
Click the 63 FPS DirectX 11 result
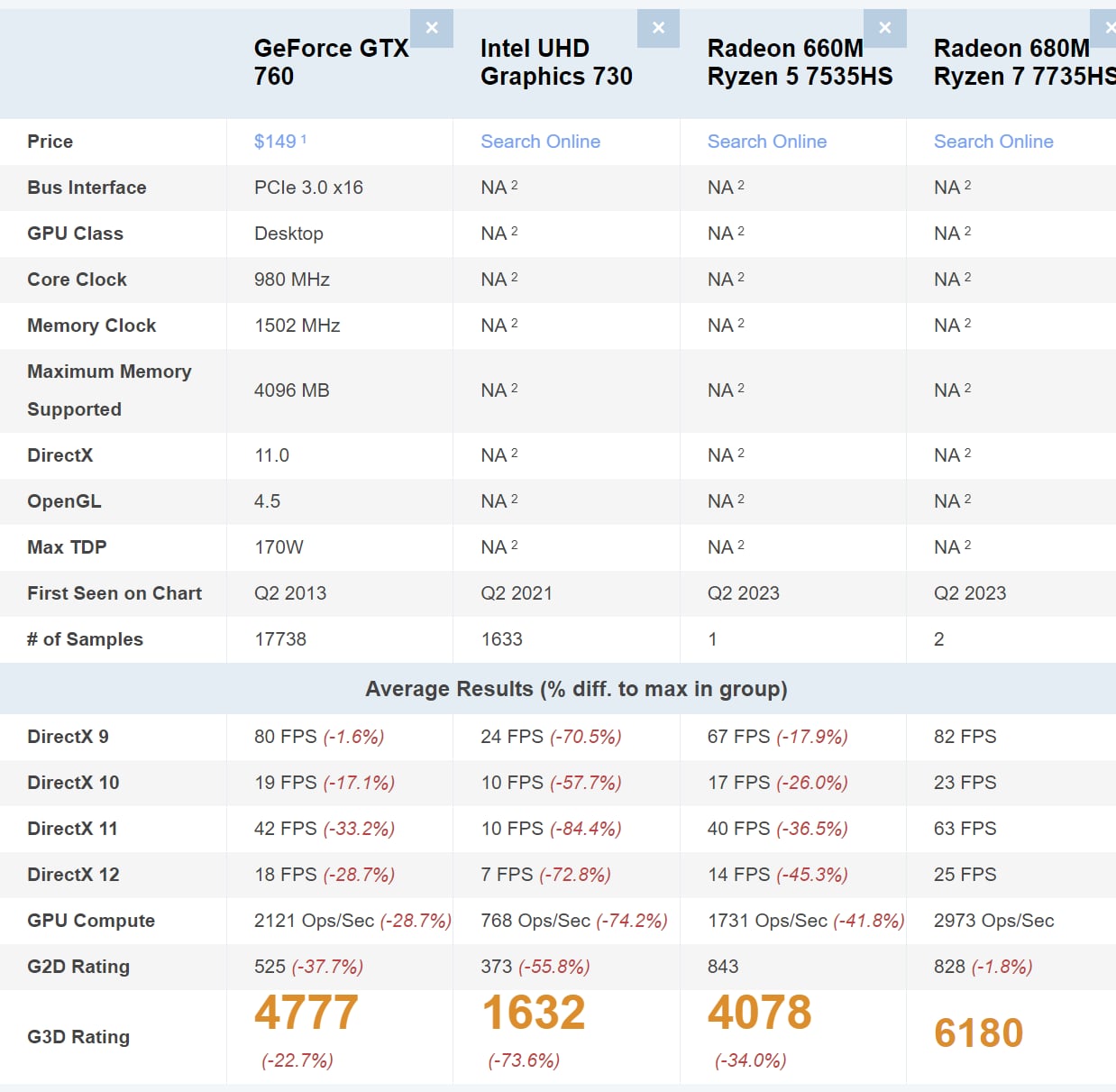coord(965,829)
